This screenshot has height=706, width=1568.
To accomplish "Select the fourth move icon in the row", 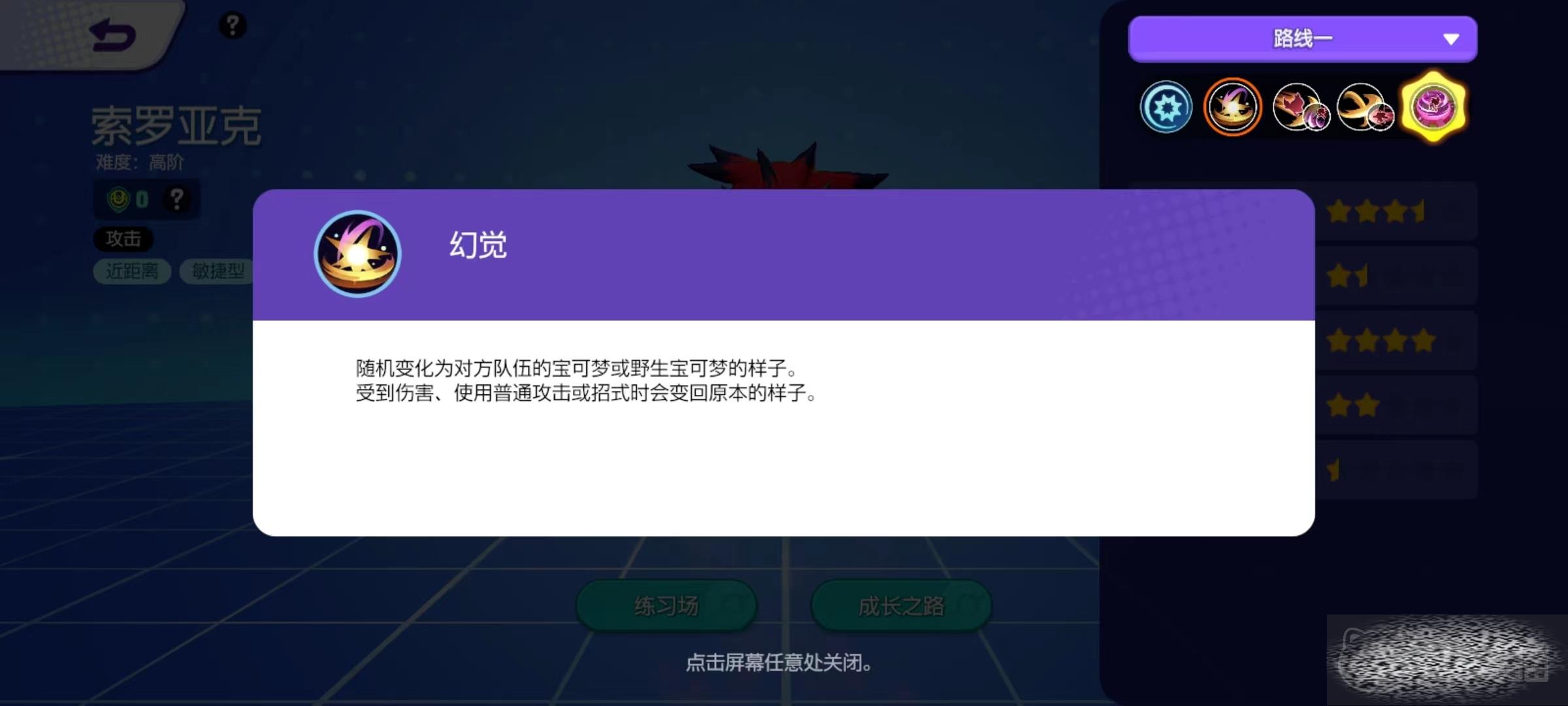I will click(1365, 107).
